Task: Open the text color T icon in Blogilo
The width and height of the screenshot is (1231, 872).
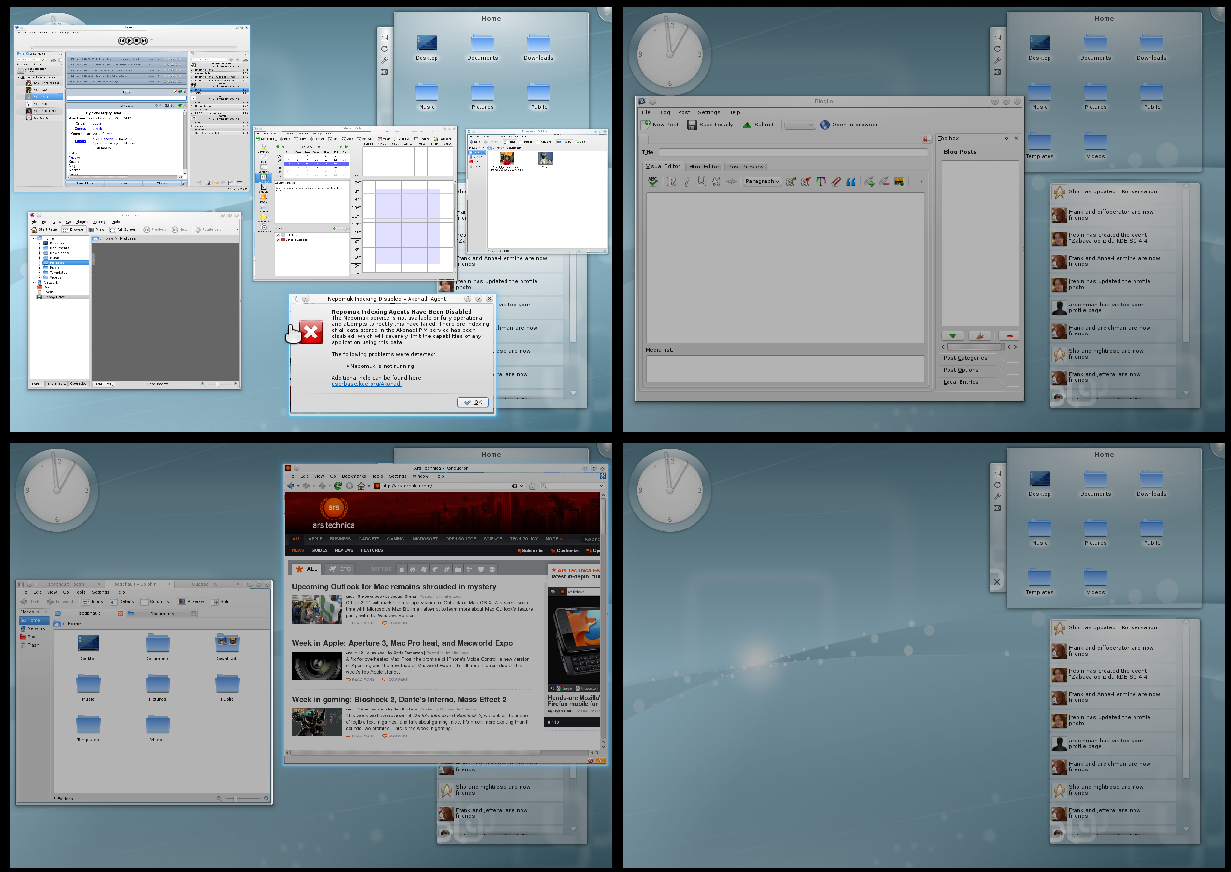Action: [821, 181]
